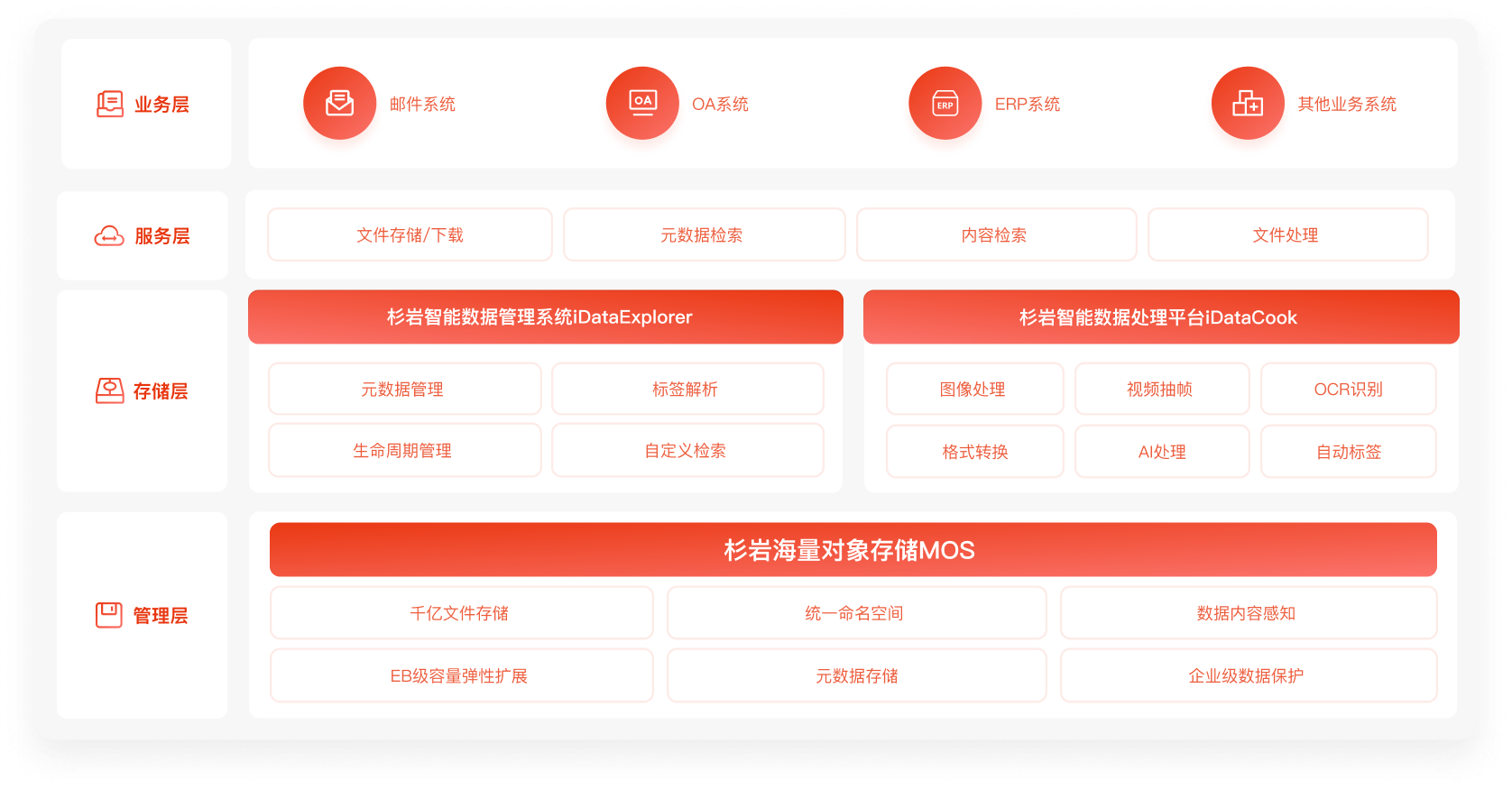Screen dimensions: 1512x789
Task: Click the OA system monitor icon
Action: tap(642, 103)
